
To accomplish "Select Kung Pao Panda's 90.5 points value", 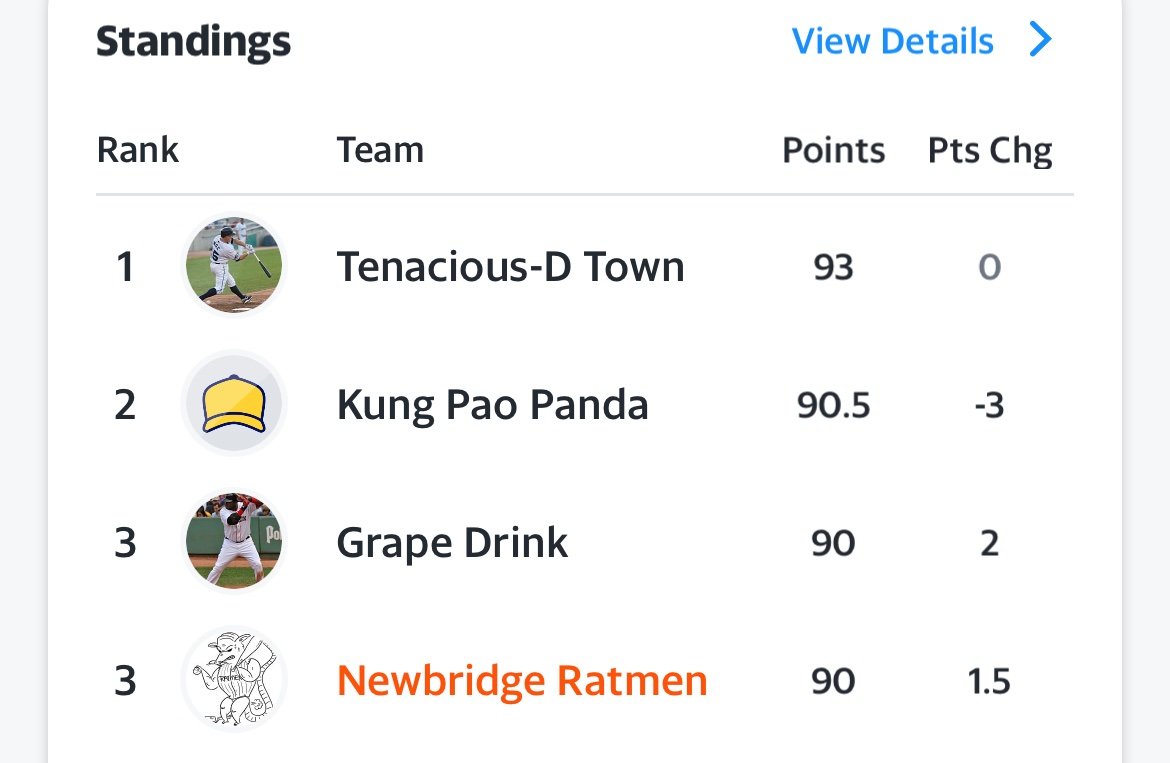I will [x=833, y=405].
